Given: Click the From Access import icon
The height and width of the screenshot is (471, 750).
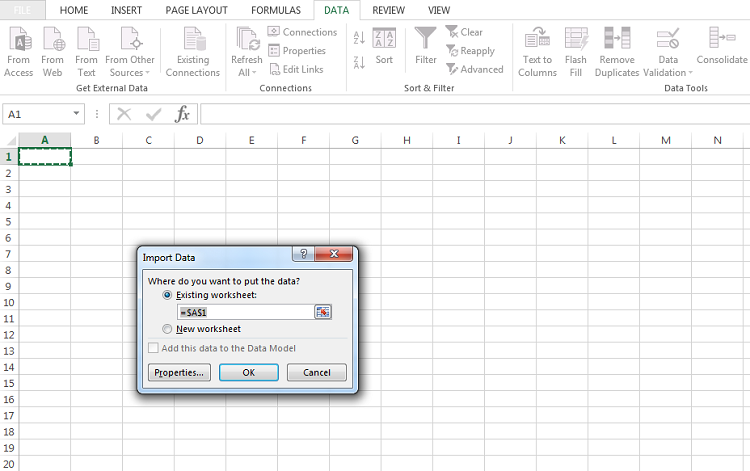Looking at the screenshot, I should point(18,40).
